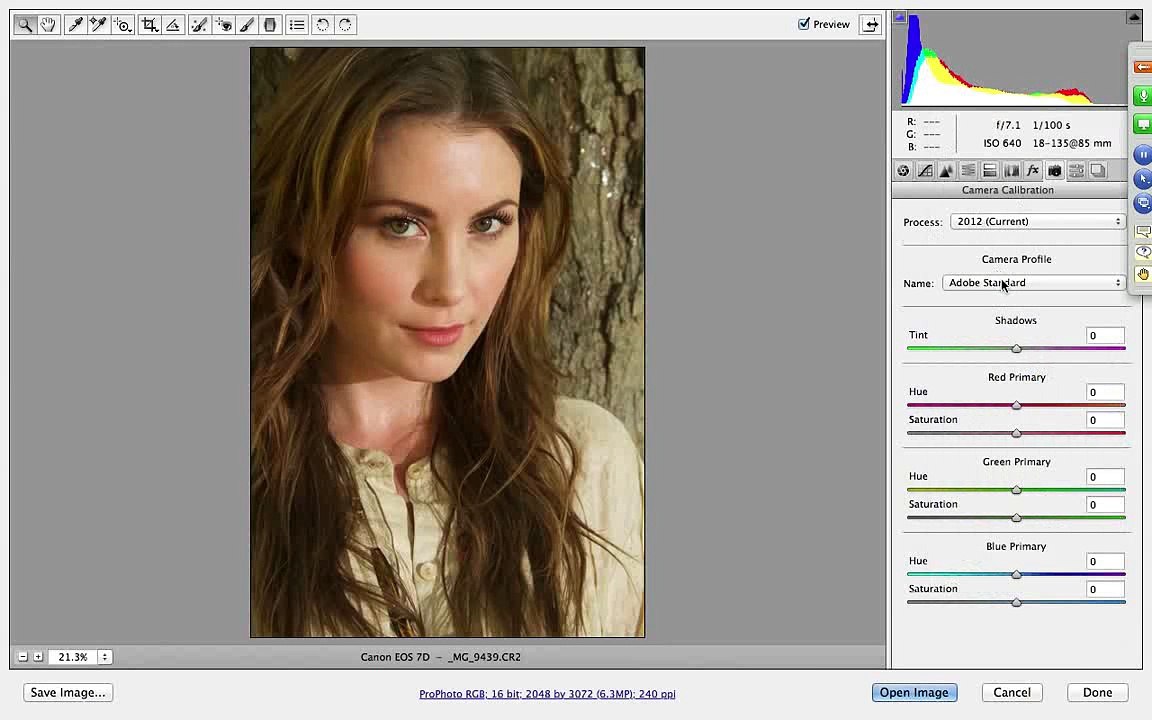The height and width of the screenshot is (720, 1152).
Task: Click the blue pause recording button
Action: click(1142, 155)
